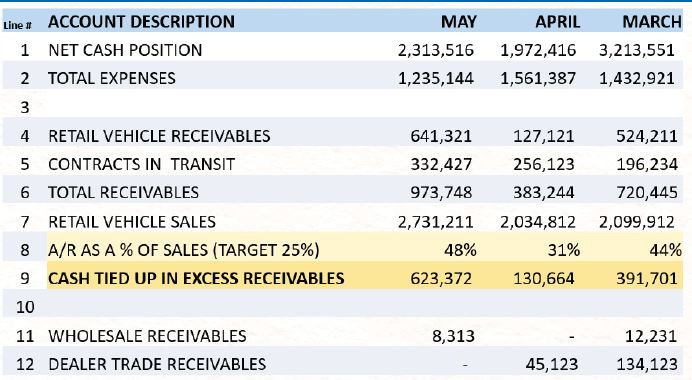Select May wholesale receivables 8,313
692x380 pixels.
pyautogui.click(x=453, y=336)
